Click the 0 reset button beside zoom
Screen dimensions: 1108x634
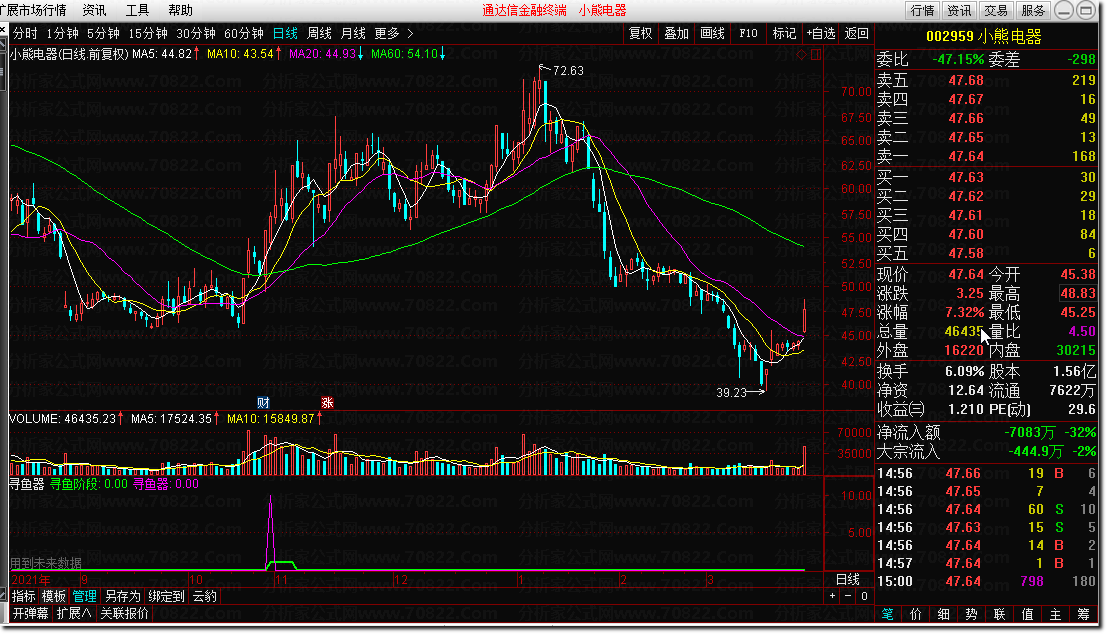click(864, 596)
